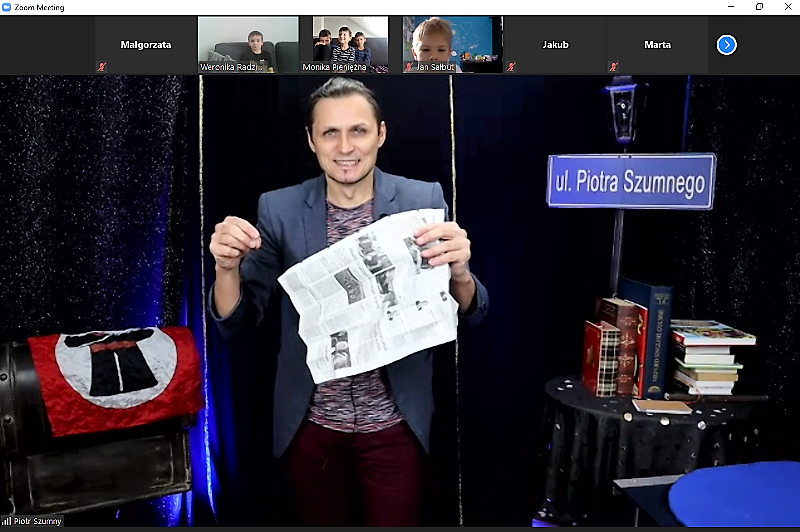Close the Zoom Meeting window
Viewport: 800px width, 532px height.
tap(788, 7)
